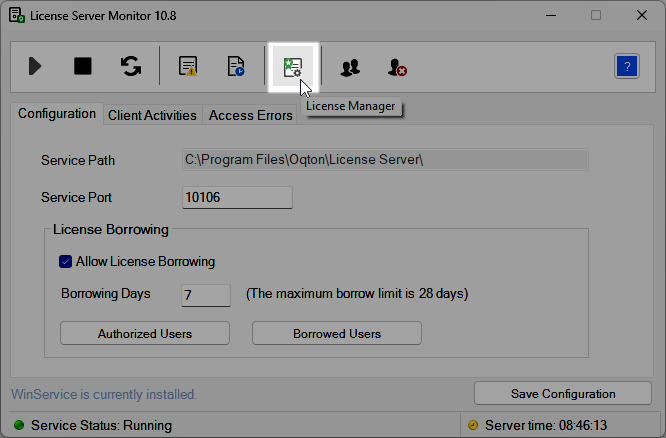Viewport: 666px width, 438px height.
Task: Open the Access Errors tab
Action: (x=250, y=115)
